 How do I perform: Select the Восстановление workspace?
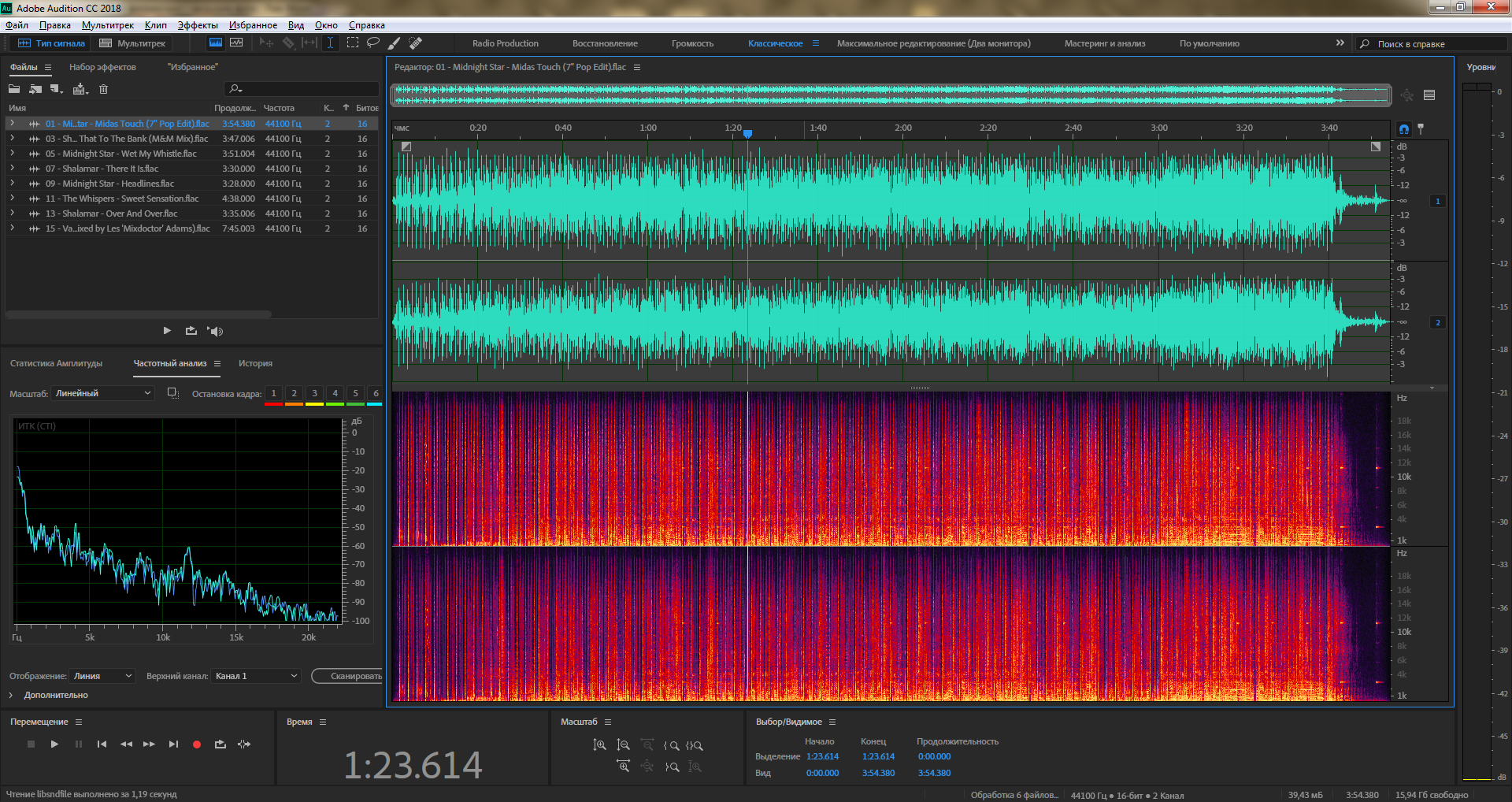click(x=605, y=43)
